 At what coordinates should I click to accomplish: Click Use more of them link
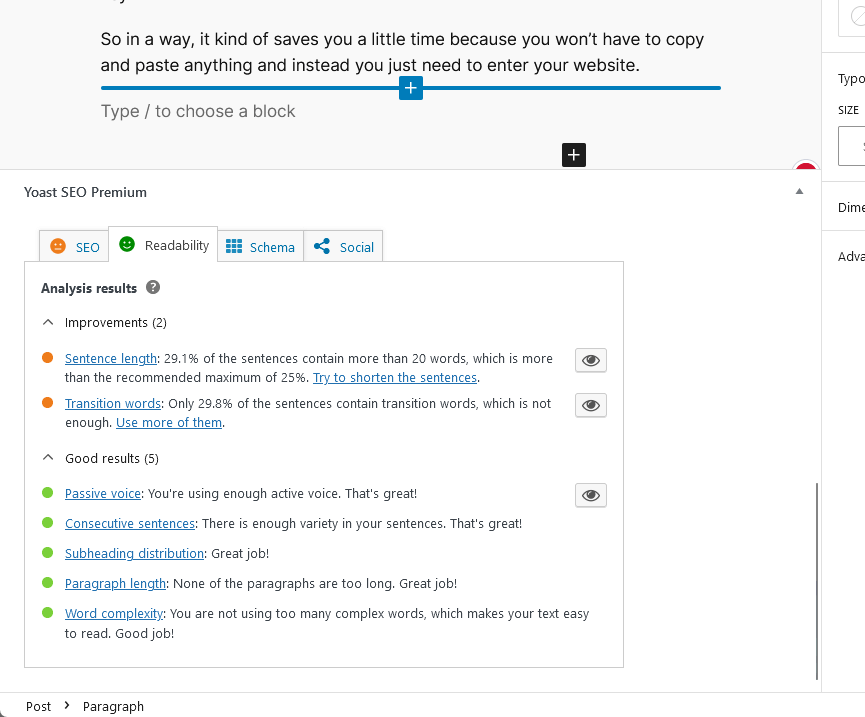[169, 422]
